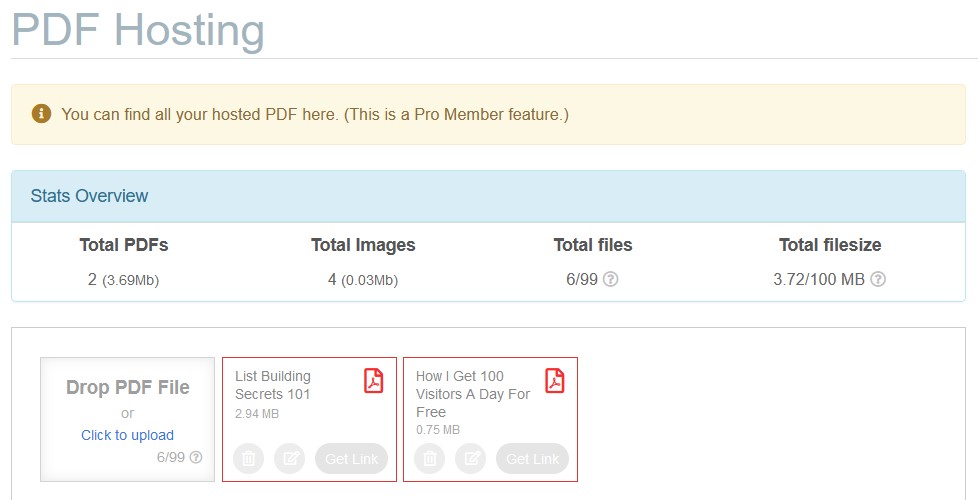Click the help icon next to Total files 6/99
The width and height of the screenshot is (978, 500).
point(611,279)
